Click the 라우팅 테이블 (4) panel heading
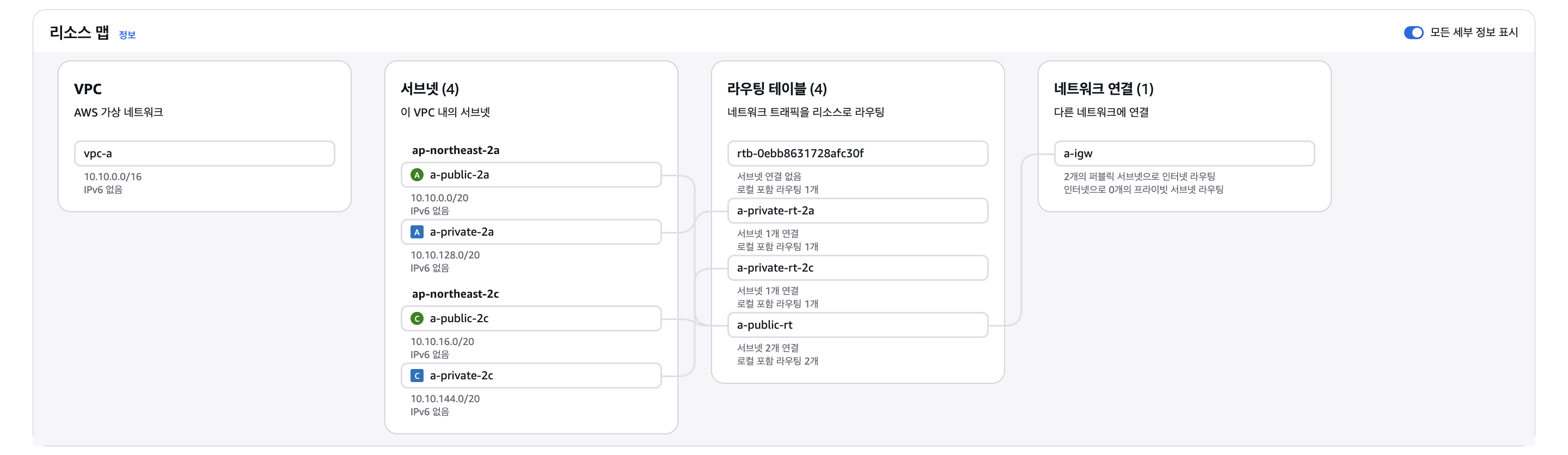1568x455 pixels. [x=777, y=89]
